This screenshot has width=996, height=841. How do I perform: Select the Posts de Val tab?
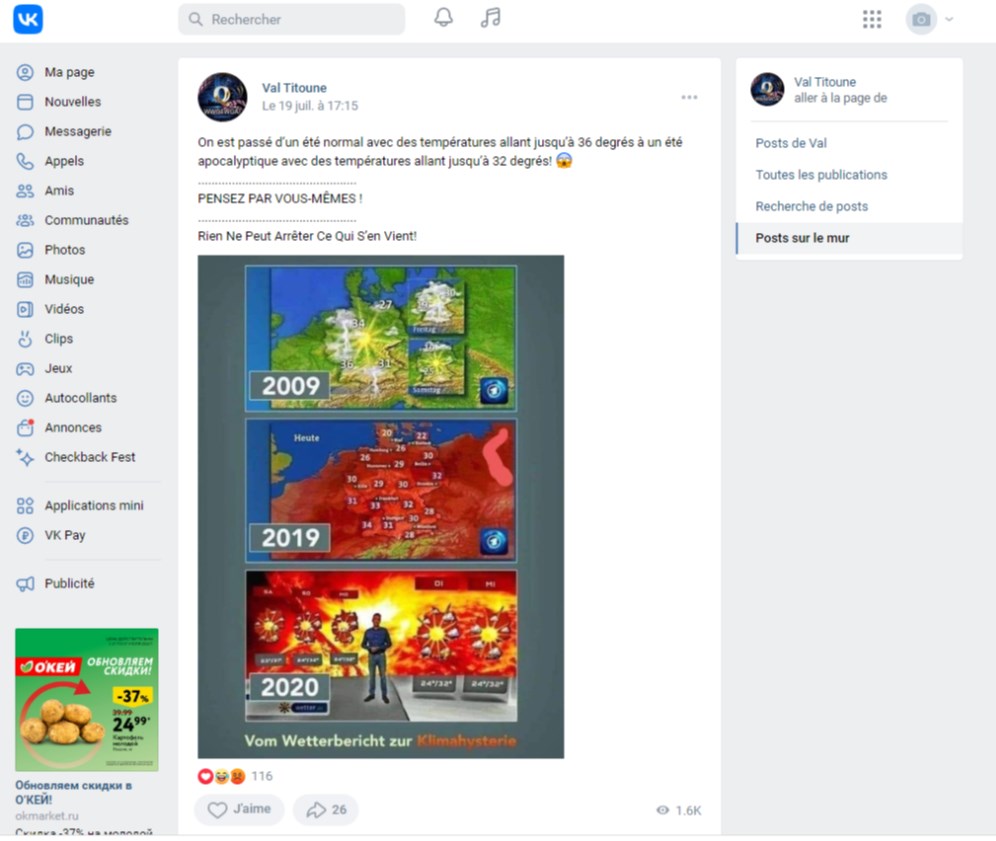click(x=791, y=144)
